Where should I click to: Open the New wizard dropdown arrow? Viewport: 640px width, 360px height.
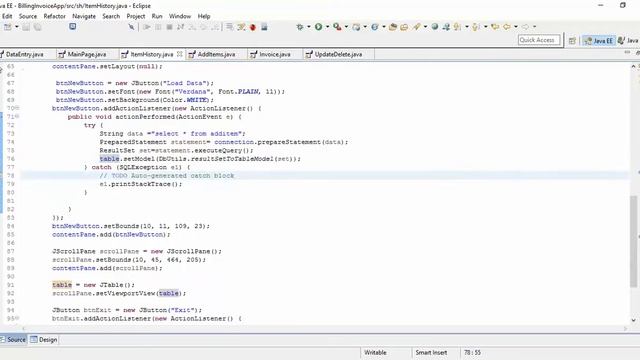17,27
